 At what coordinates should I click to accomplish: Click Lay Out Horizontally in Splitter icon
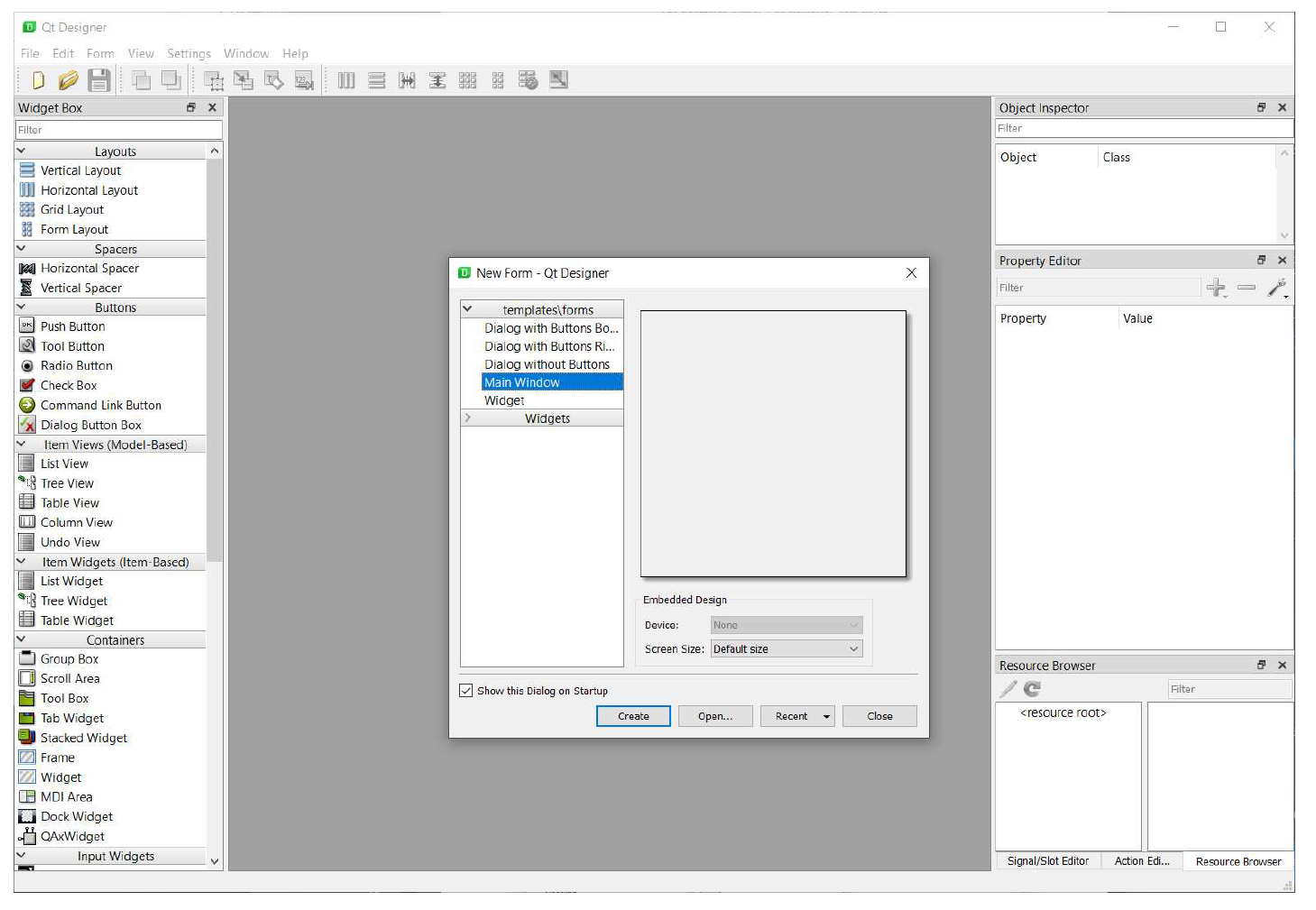[x=408, y=80]
